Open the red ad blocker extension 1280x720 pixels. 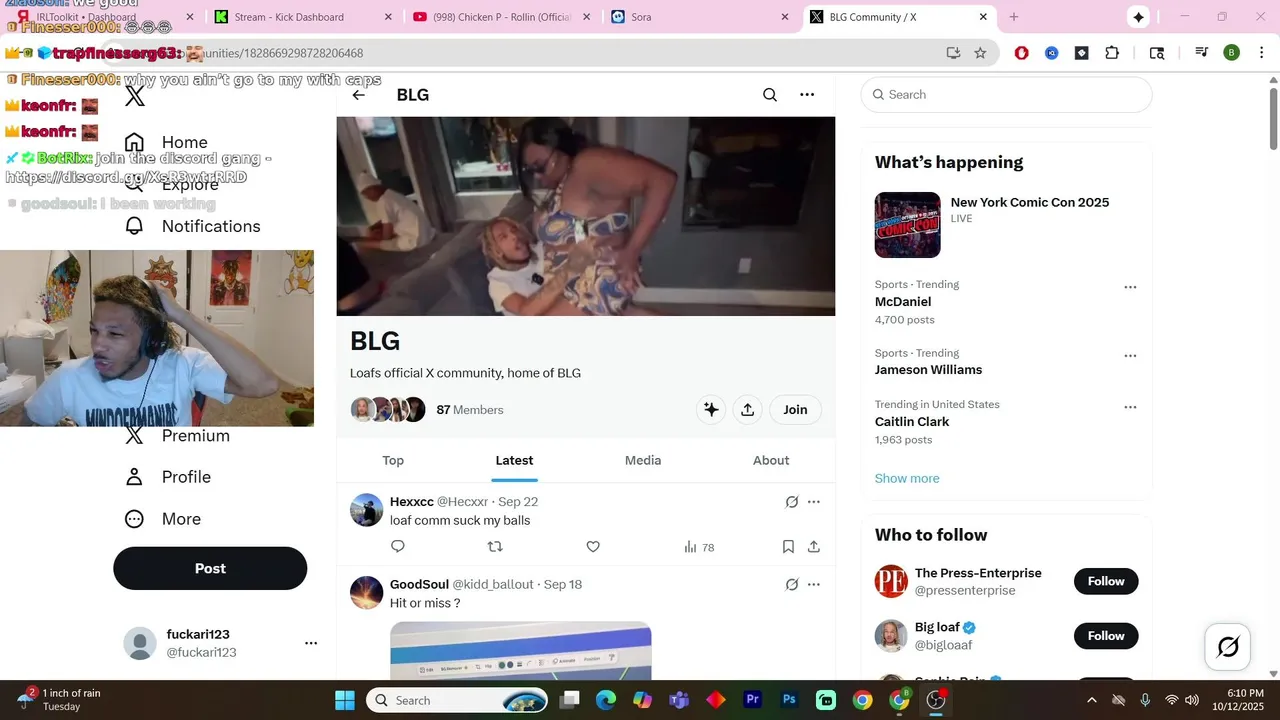[1021, 53]
